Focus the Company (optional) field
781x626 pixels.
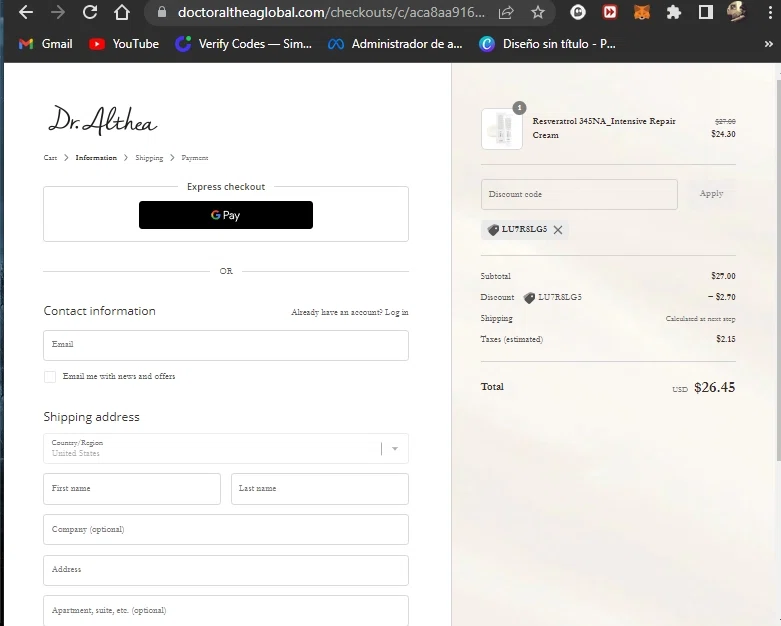[x=226, y=529]
